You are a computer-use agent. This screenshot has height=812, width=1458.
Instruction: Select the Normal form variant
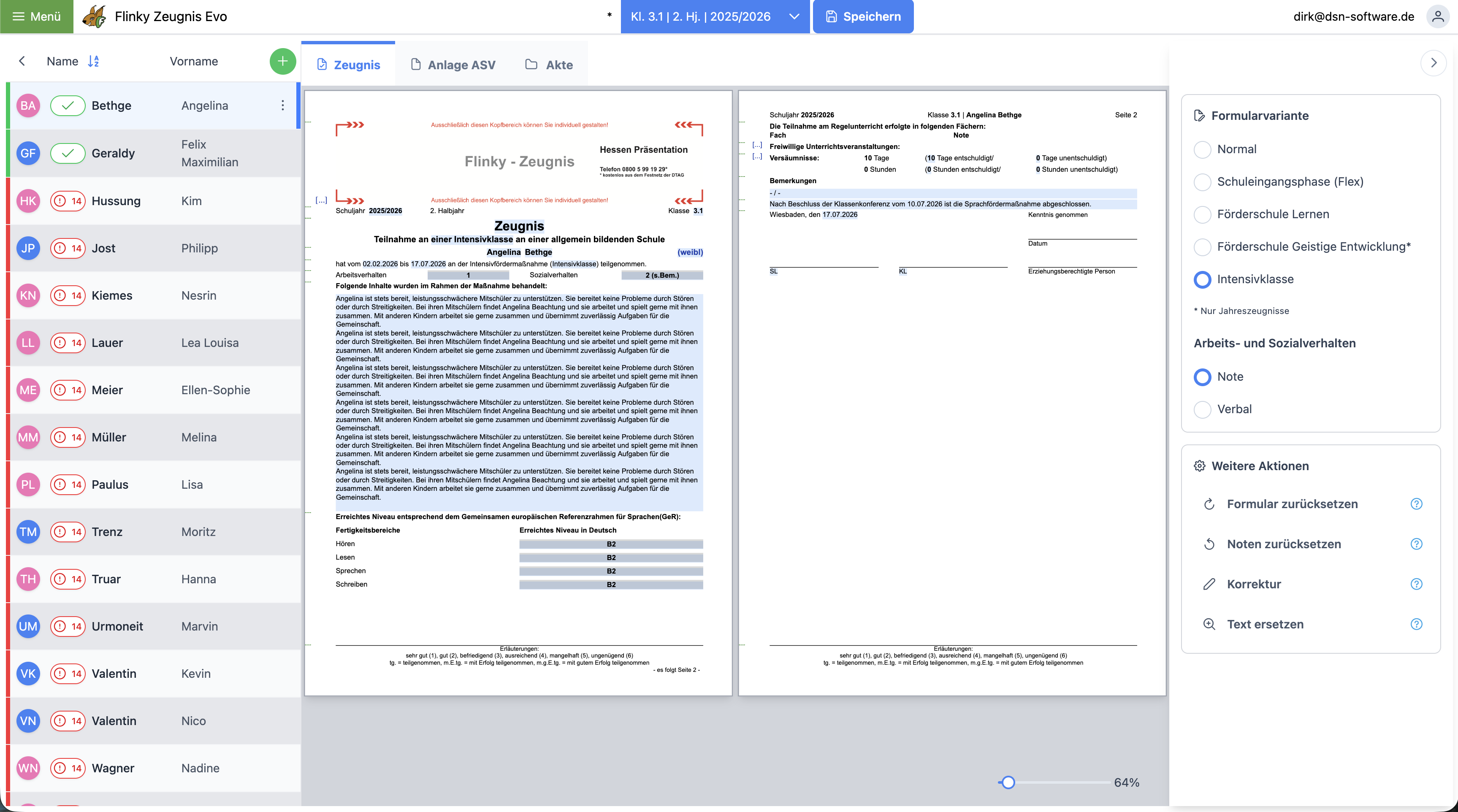[1202, 149]
